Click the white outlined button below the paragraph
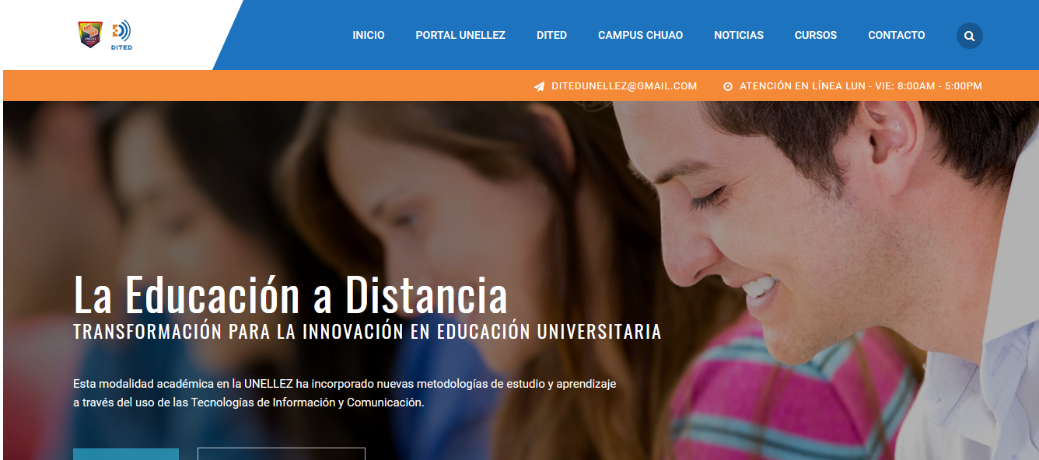1039x460 pixels. [x=281, y=454]
